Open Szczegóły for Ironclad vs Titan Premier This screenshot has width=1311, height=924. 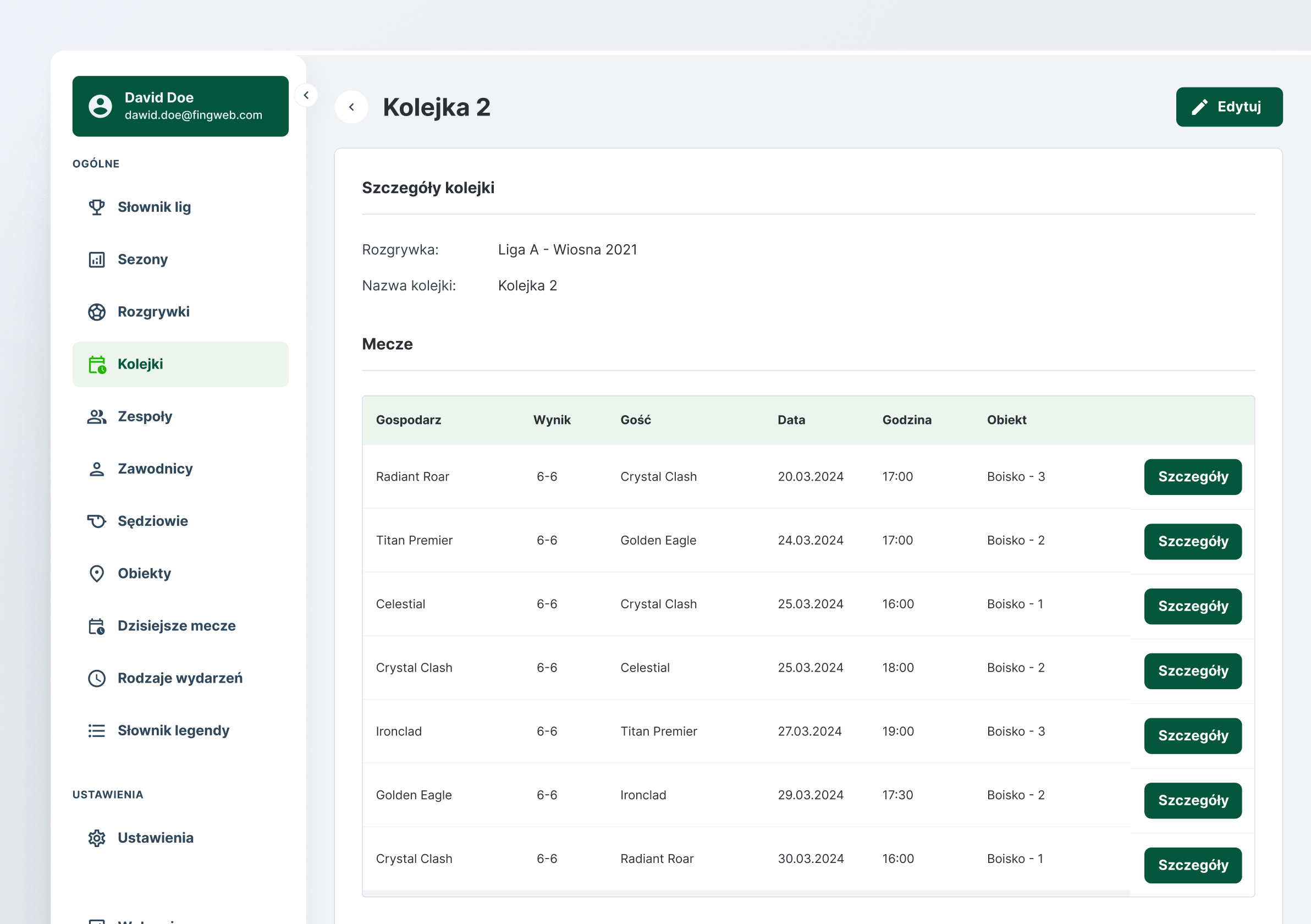pyautogui.click(x=1192, y=735)
